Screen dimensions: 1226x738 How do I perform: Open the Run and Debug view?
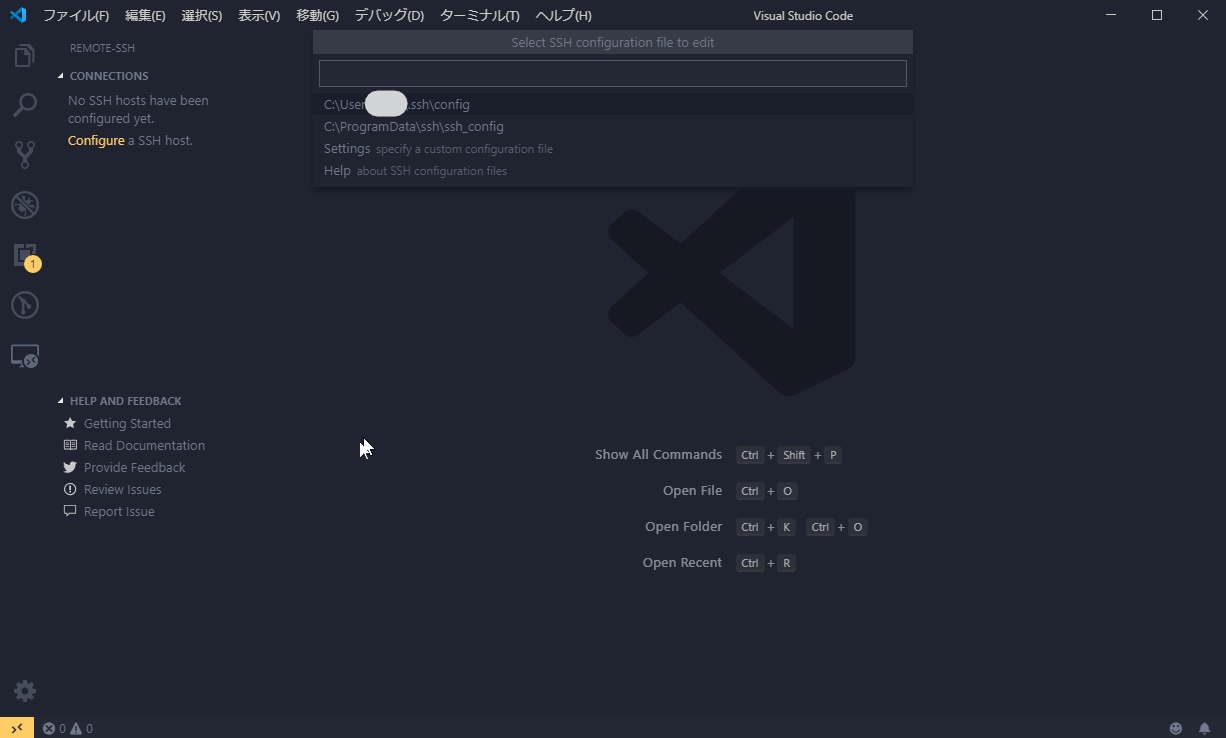coord(24,205)
